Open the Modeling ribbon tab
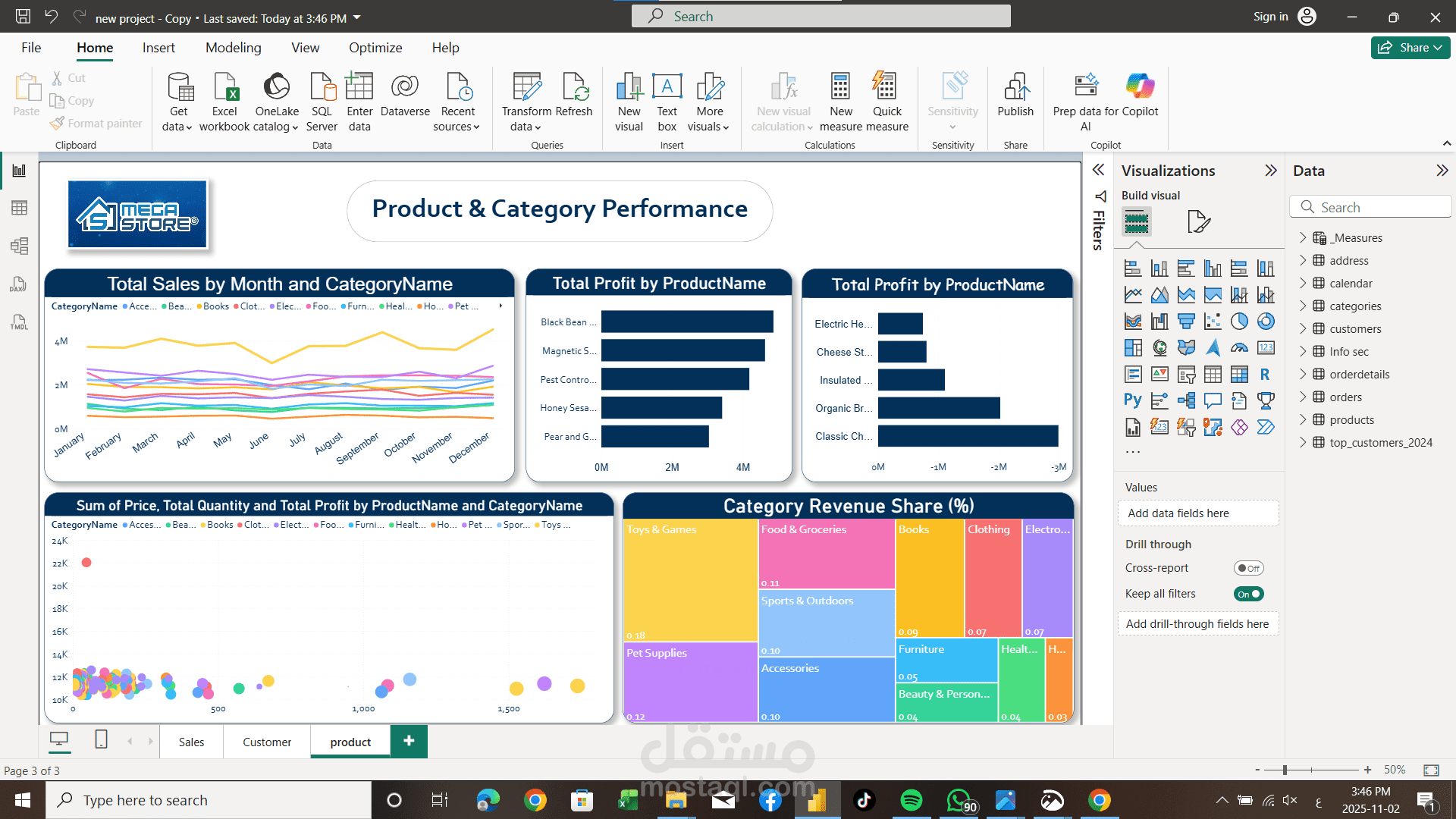The image size is (1456, 819). [233, 48]
